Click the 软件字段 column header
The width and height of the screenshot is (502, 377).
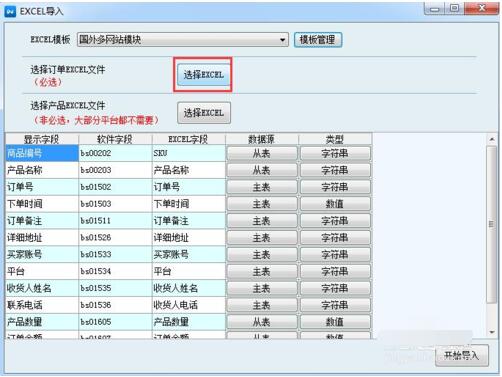115,139
